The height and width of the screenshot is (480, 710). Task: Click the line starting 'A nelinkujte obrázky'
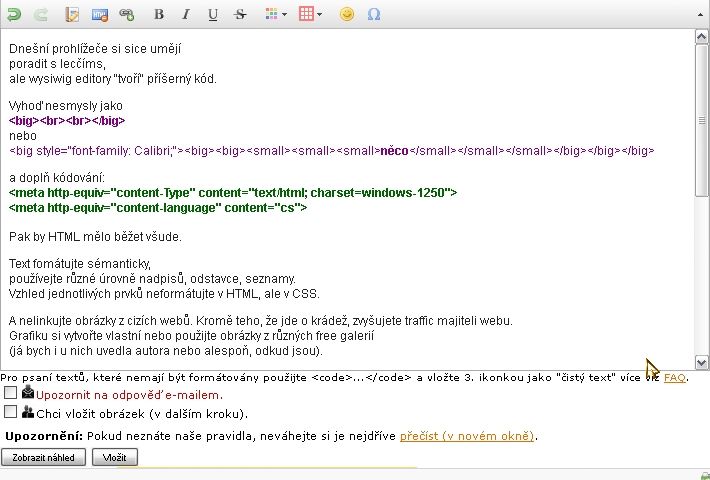[x=261, y=321]
